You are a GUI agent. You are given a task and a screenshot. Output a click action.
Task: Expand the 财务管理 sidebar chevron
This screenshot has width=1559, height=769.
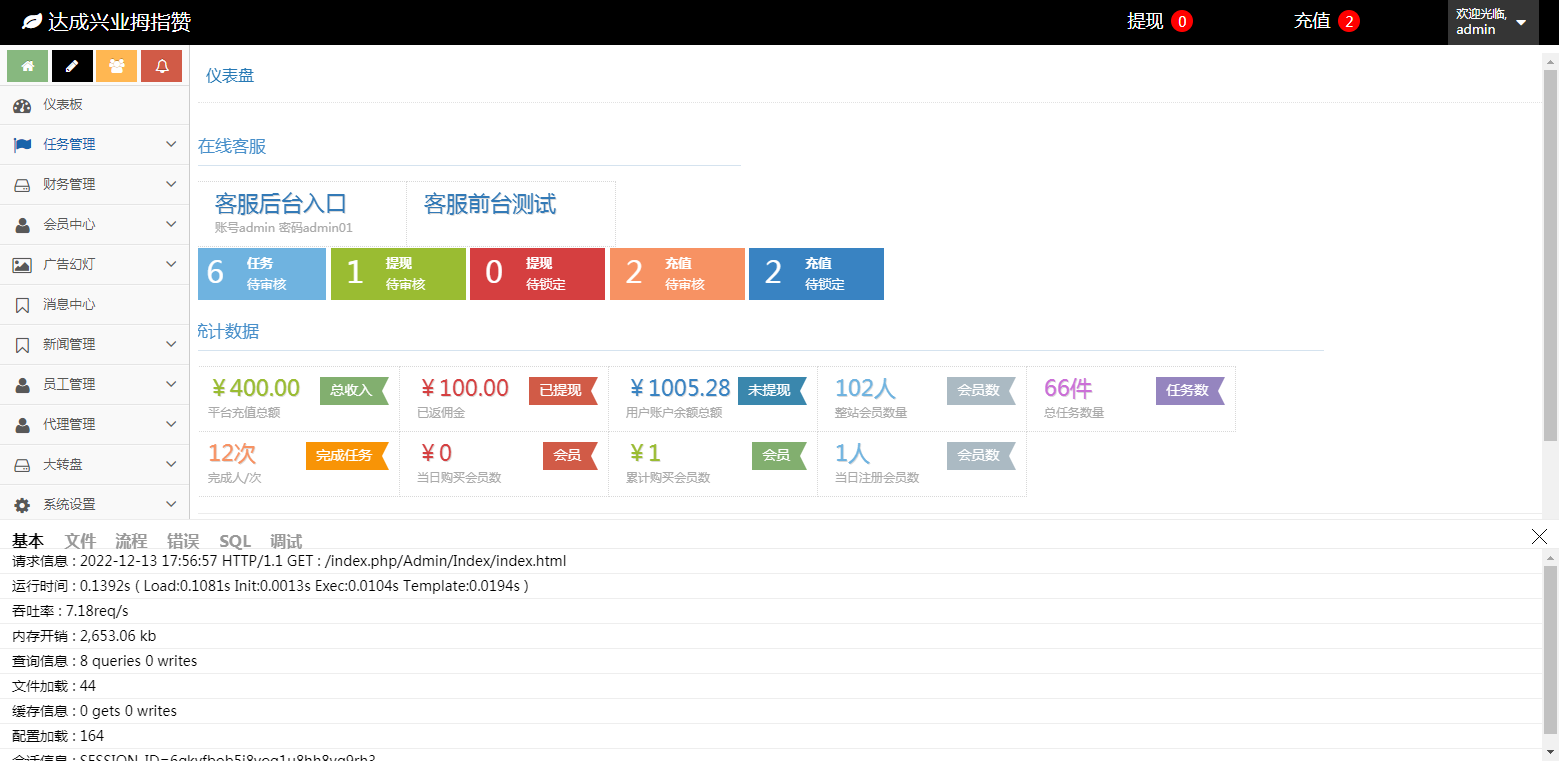tap(171, 184)
